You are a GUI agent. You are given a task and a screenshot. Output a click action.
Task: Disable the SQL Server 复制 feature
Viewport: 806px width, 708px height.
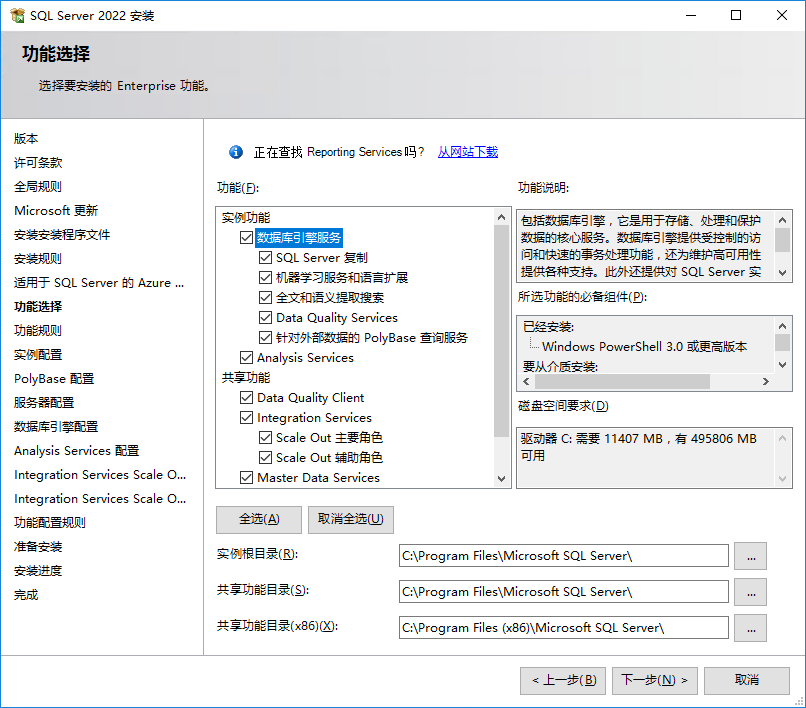266,258
